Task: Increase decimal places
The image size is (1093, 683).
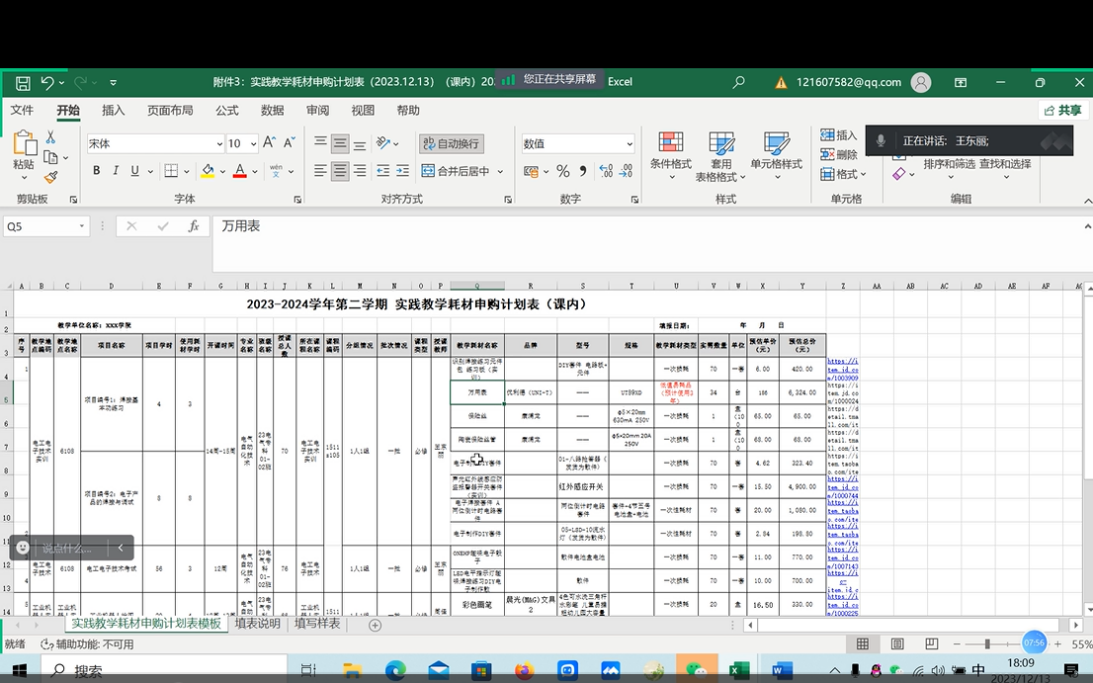Action: 606,171
